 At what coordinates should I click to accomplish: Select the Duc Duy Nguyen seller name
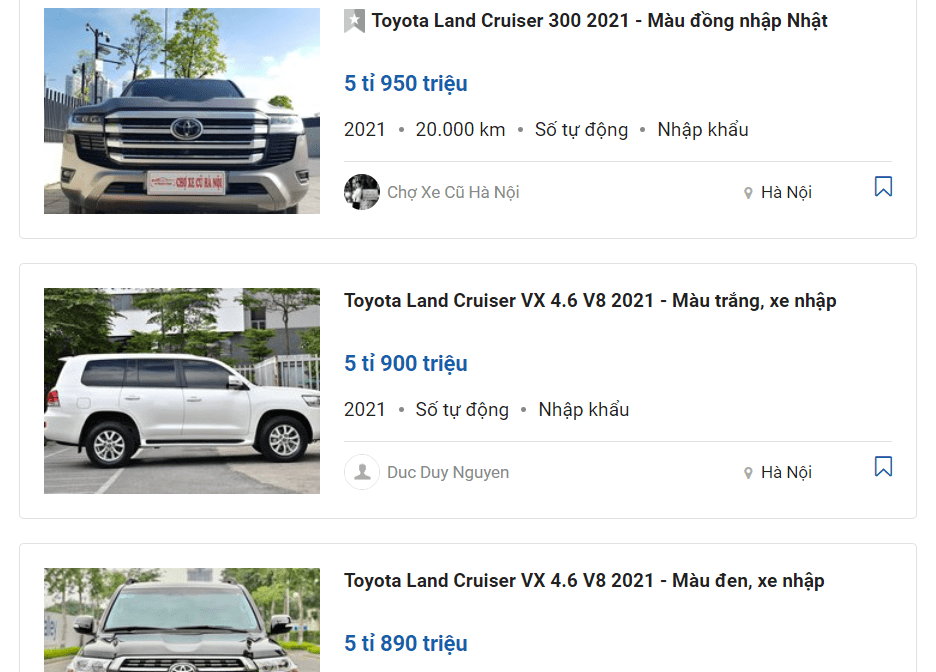447,471
